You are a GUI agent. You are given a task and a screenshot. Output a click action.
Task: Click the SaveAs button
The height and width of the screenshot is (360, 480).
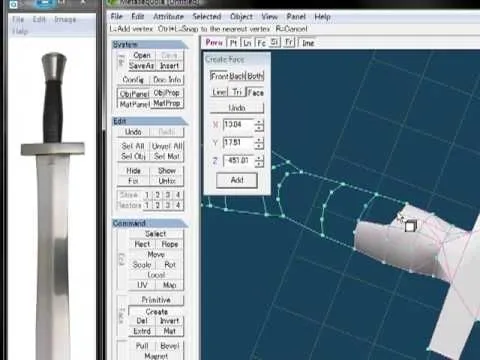pyautogui.click(x=142, y=66)
